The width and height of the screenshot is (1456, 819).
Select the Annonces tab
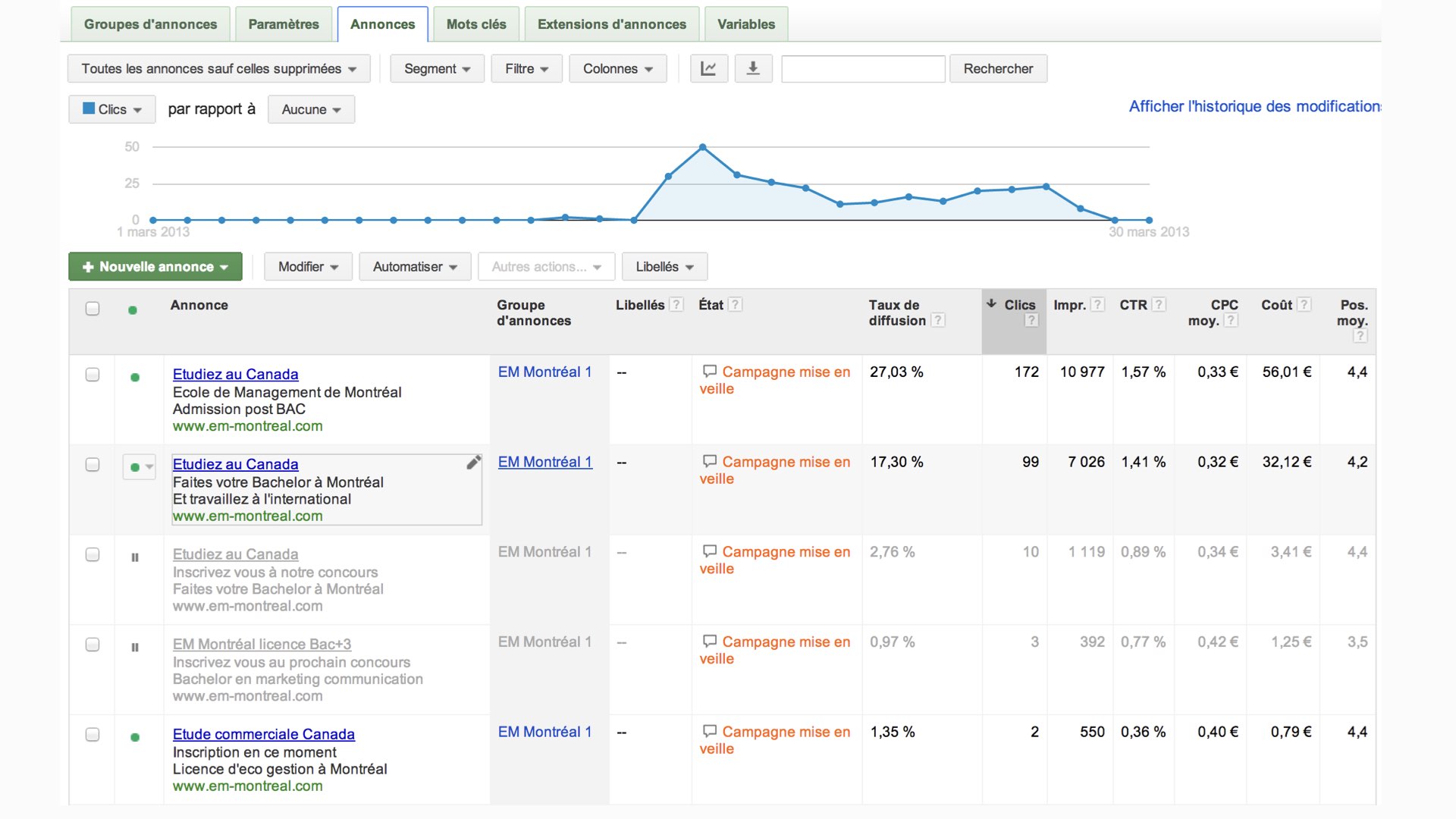pos(383,24)
